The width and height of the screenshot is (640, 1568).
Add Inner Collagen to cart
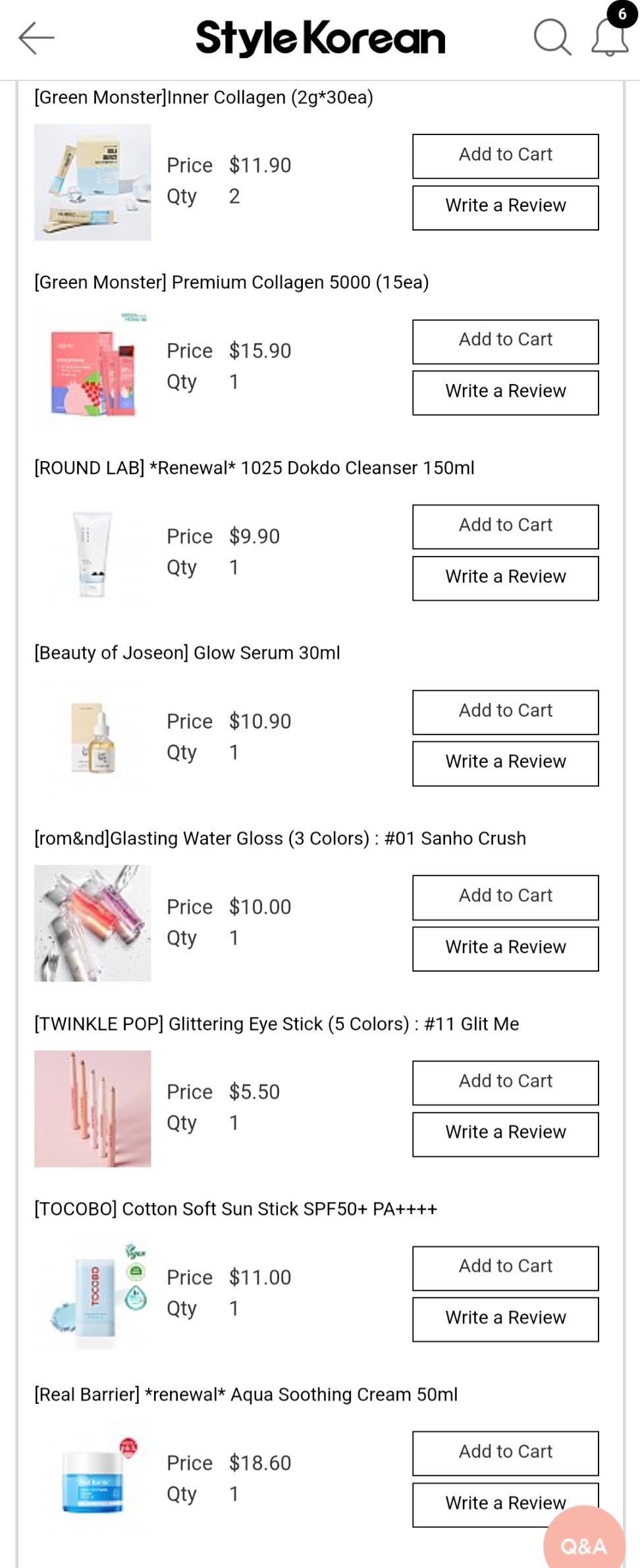(505, 155)
